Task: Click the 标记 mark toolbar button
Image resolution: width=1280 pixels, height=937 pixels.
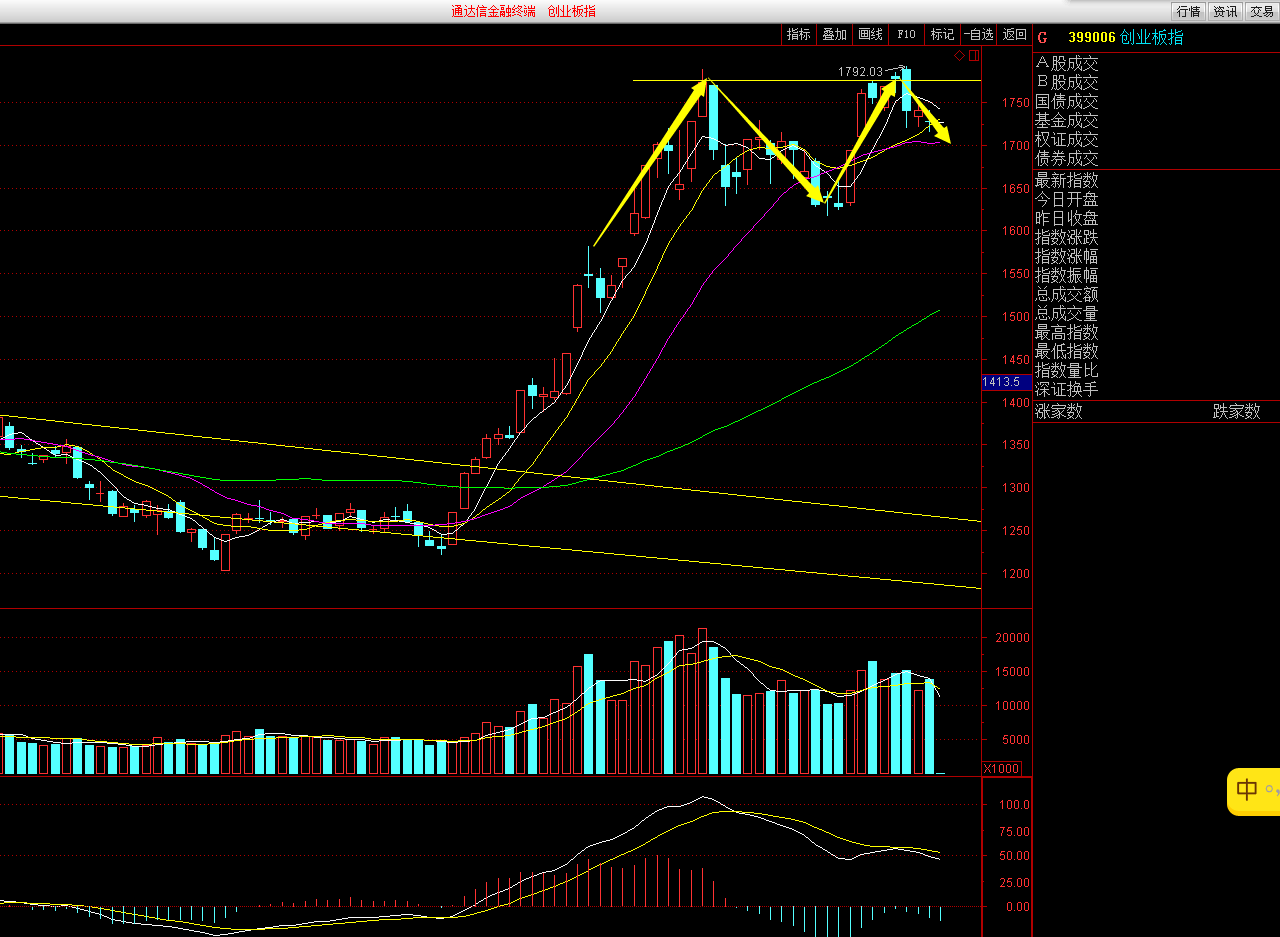Action: [x=942, y=34]
